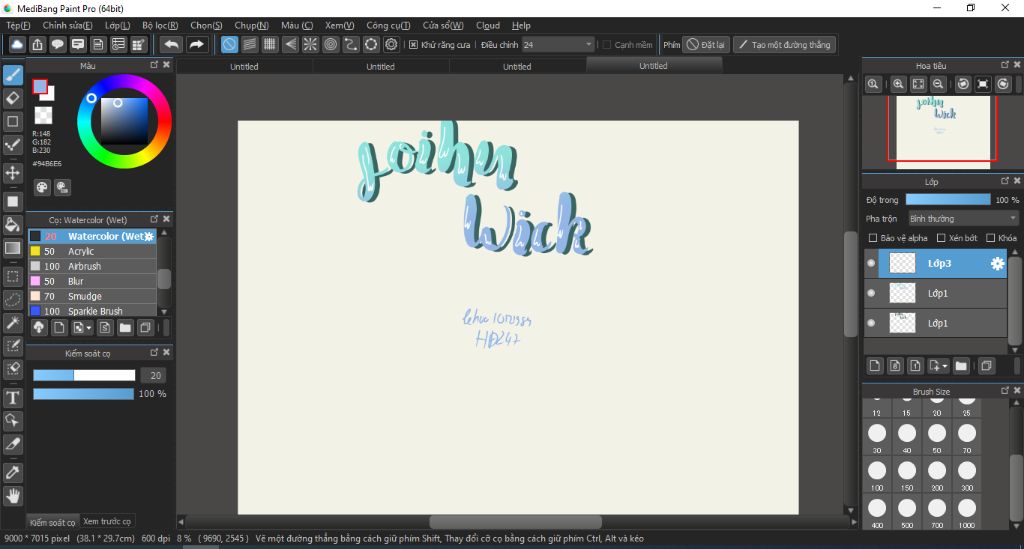Screen dimensions: 1024x549
Task: Float the Brush Size panel
Action: click(x=1005, y=390)
